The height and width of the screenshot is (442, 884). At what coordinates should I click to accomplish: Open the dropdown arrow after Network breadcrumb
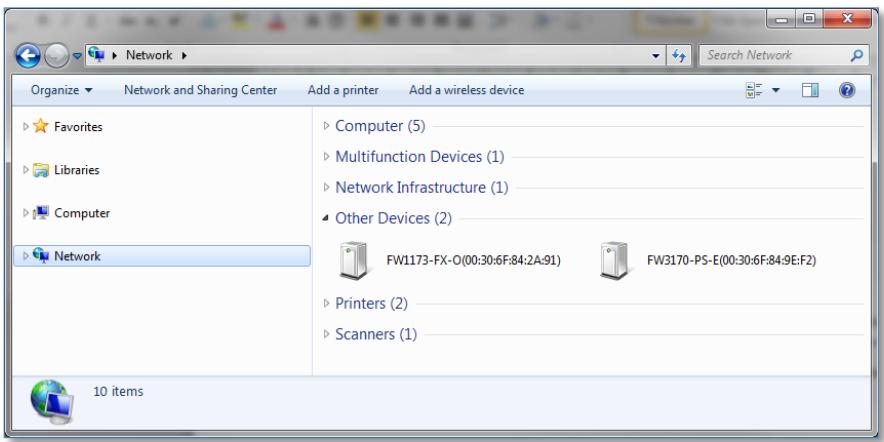[184, 55]
